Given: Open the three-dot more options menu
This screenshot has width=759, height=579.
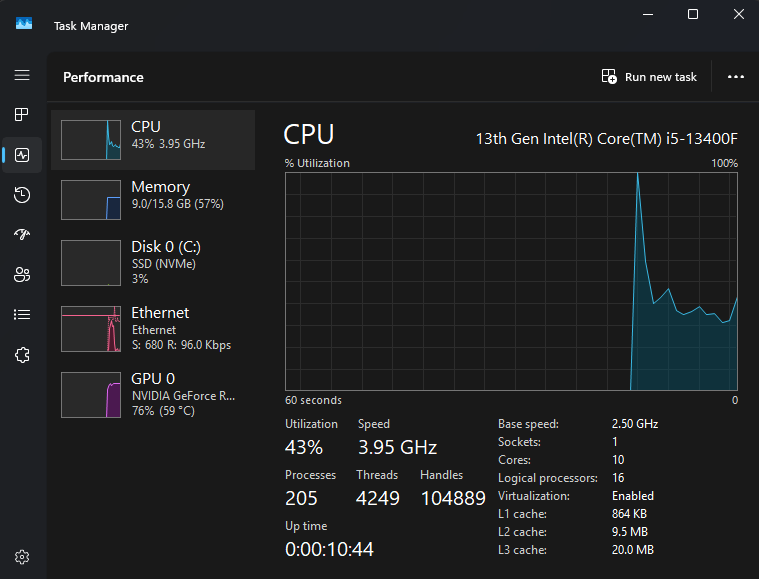Looking at the screenshot, I should tap(736, 77).
